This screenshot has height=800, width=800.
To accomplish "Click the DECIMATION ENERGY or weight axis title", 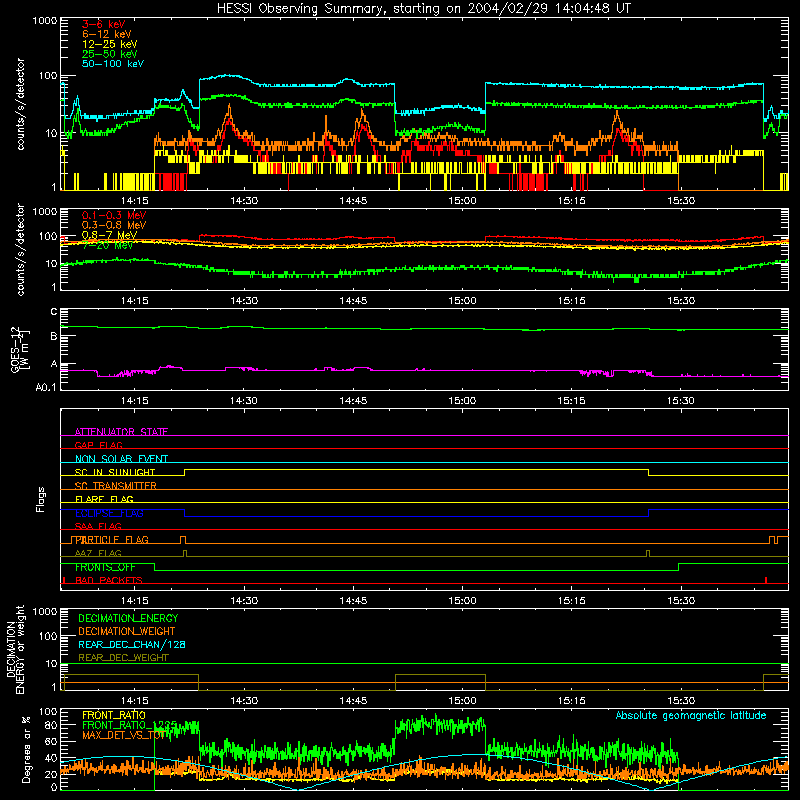I will pyautogui.click(x=15, y=650).
